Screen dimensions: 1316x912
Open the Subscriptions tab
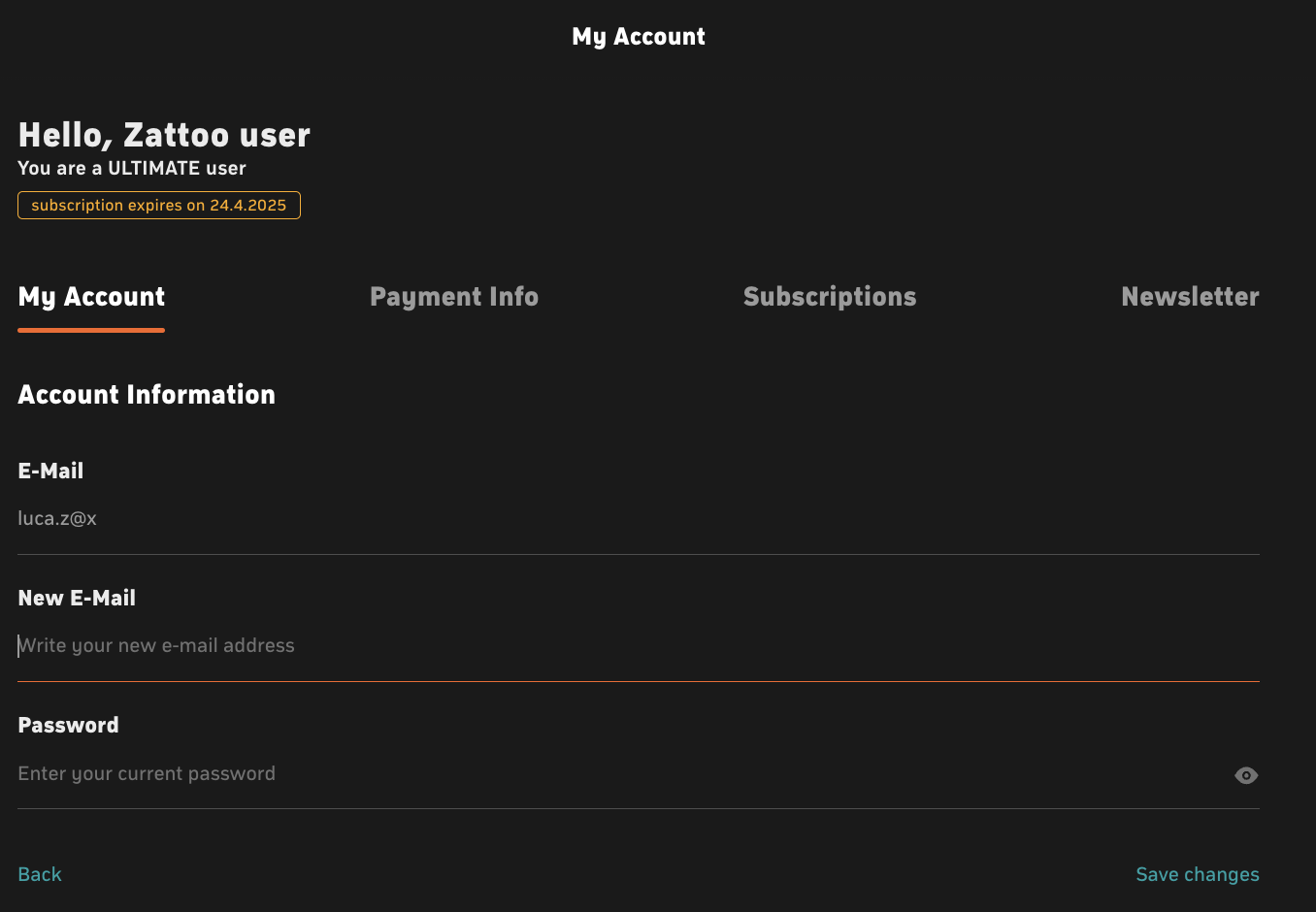pos(830,297)
